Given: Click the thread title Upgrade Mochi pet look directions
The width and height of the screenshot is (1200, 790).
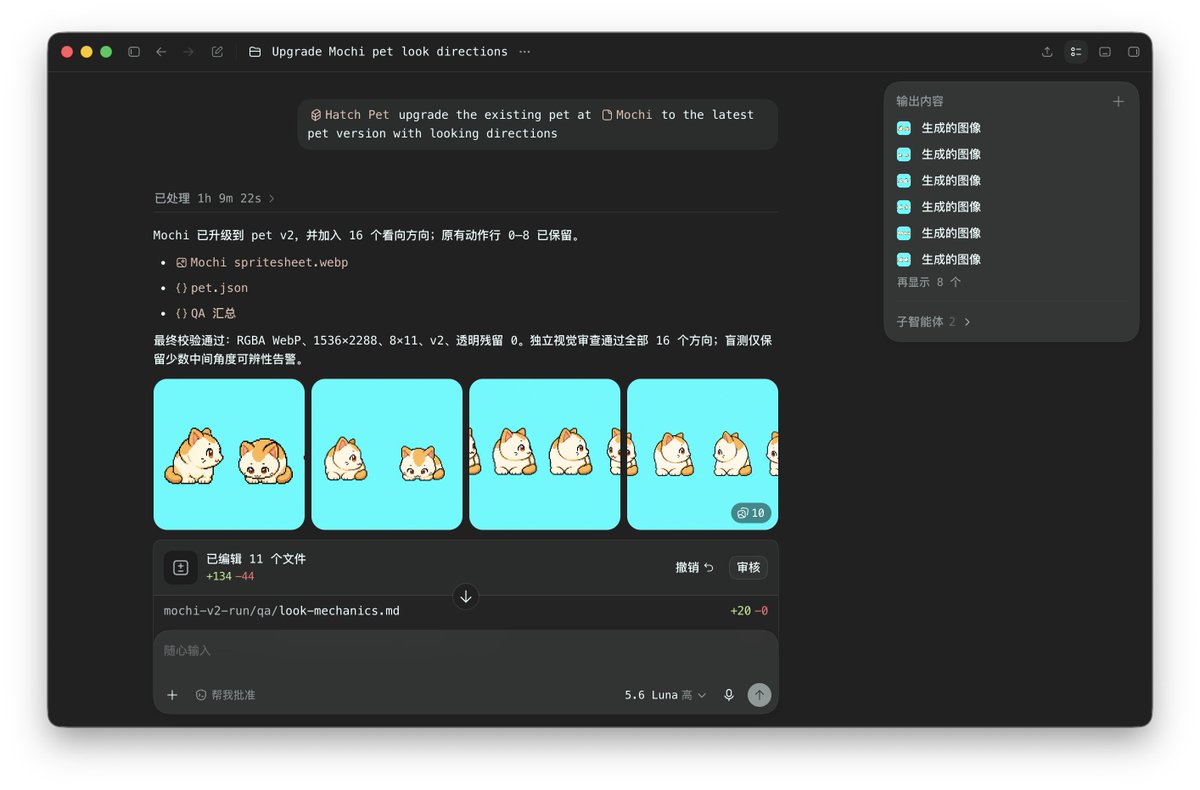Looking at the screenshot, I should (x=390, y=52).
